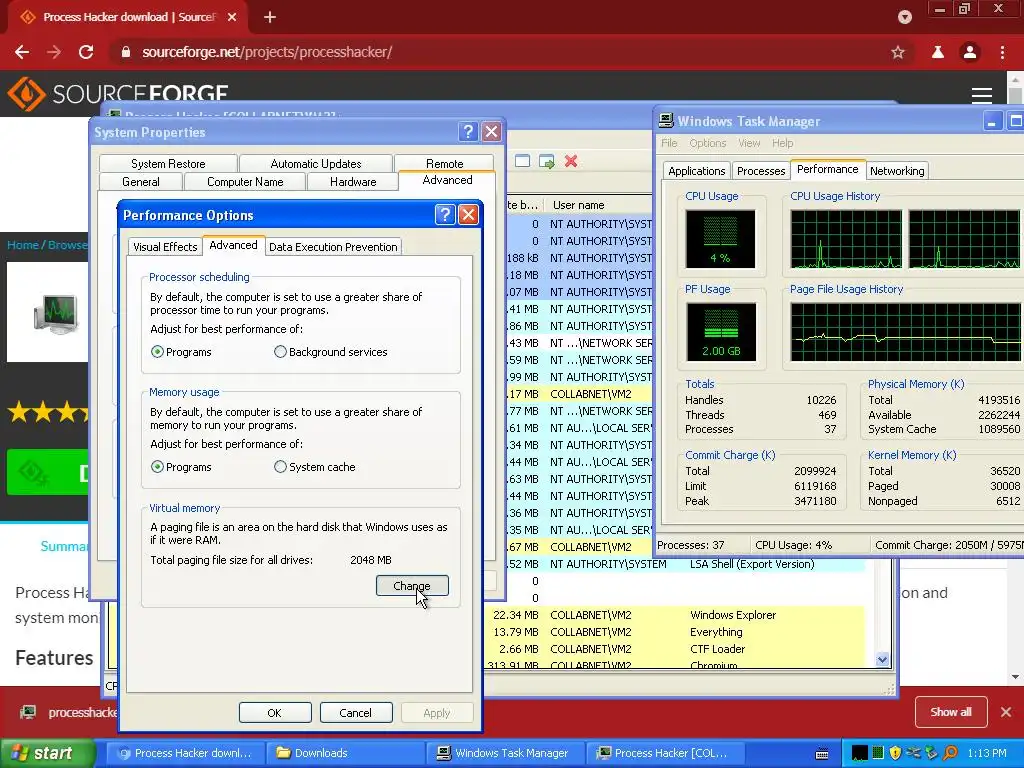This screenshot has width=1024, height=768.
Task: Switch to Processes tab in Task Manager
Action: (x=761, y=170)
